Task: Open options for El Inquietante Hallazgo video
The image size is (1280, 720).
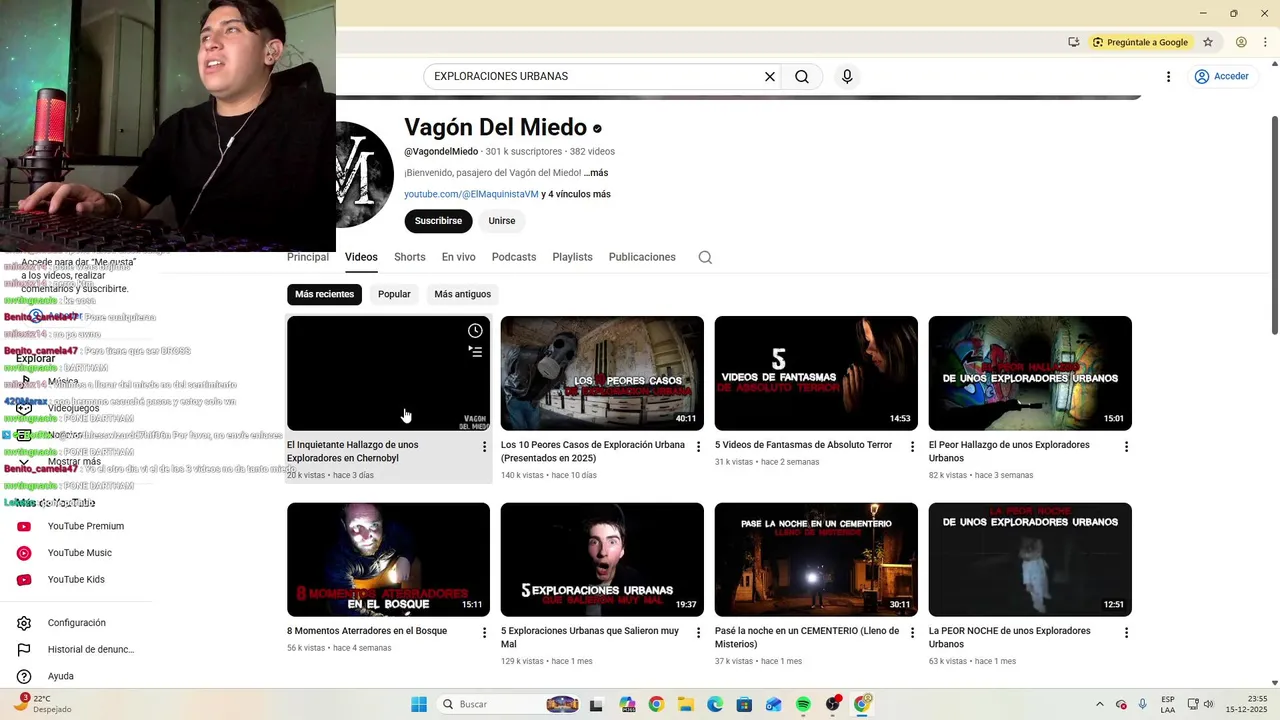Action: 484,447
